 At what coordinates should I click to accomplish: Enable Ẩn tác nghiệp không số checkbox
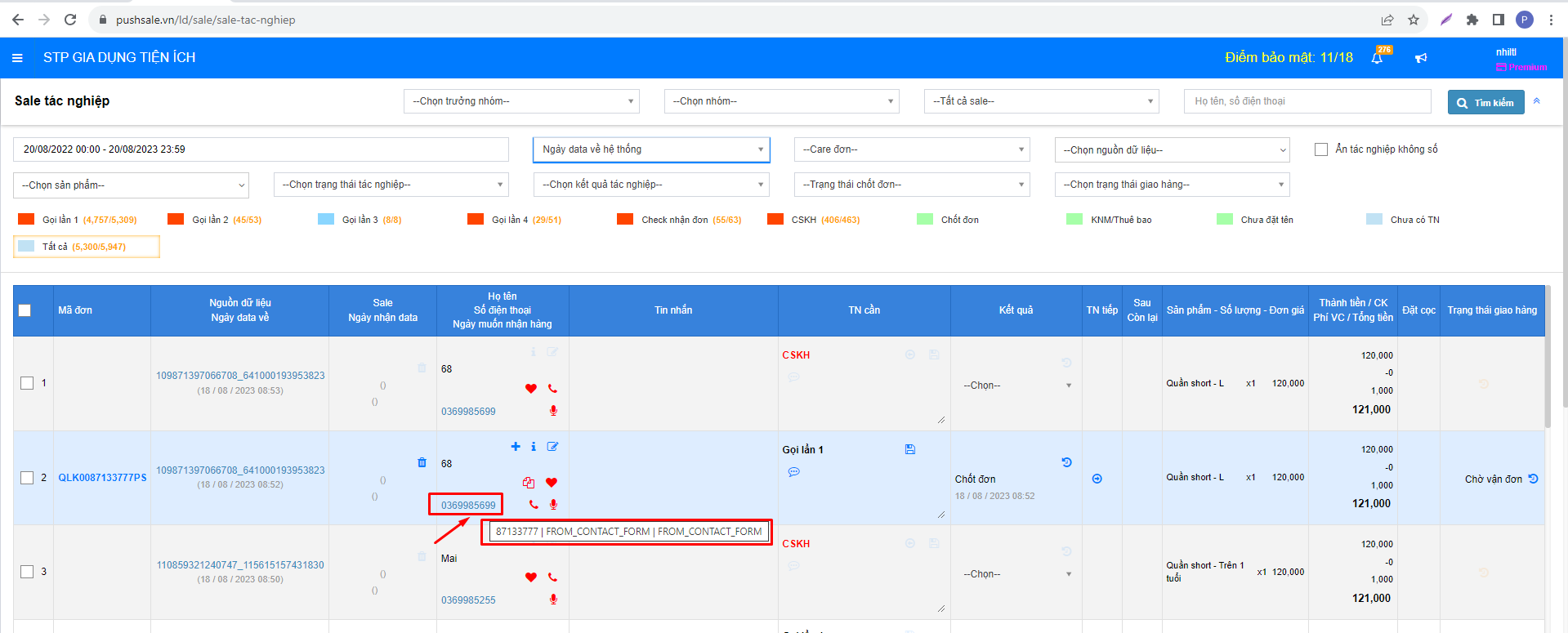(1320, 149)
